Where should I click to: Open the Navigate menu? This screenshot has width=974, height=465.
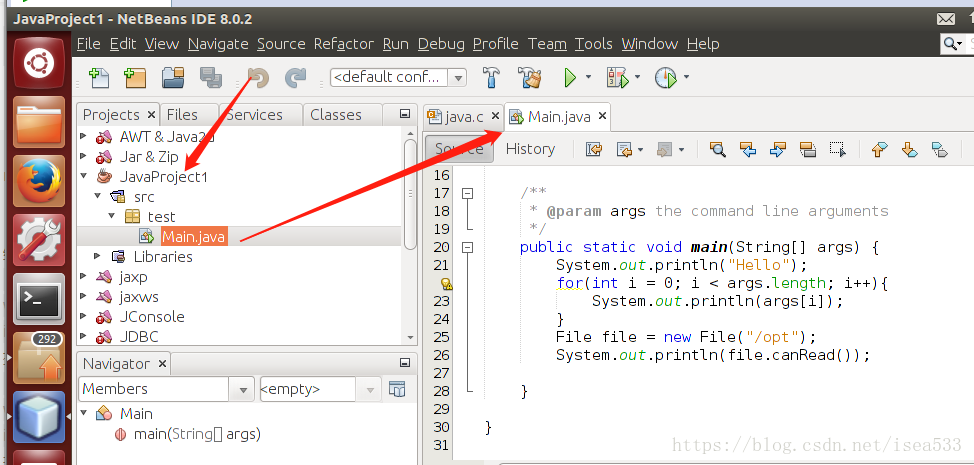point(218,44)
